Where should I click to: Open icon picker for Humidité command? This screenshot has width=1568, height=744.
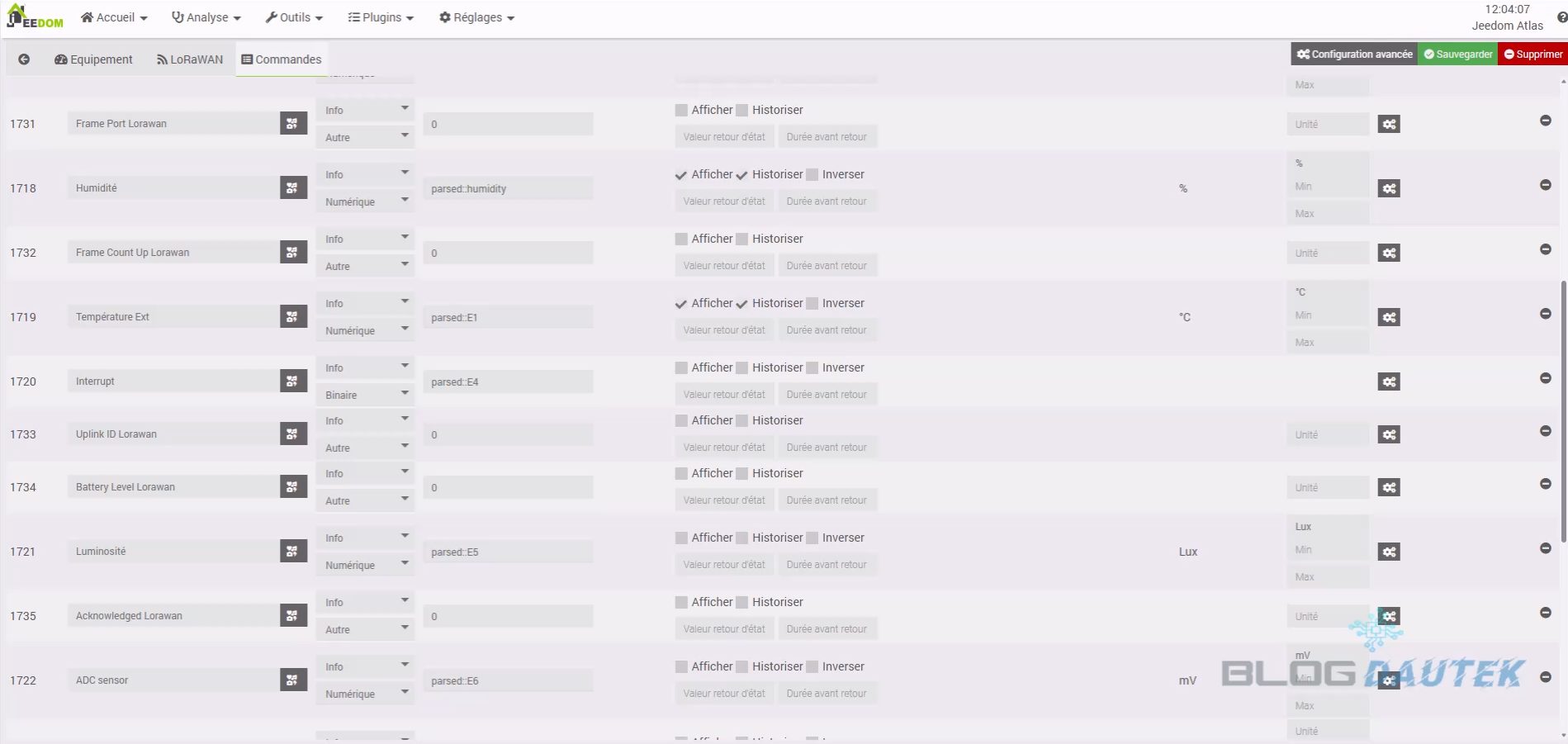293,188
